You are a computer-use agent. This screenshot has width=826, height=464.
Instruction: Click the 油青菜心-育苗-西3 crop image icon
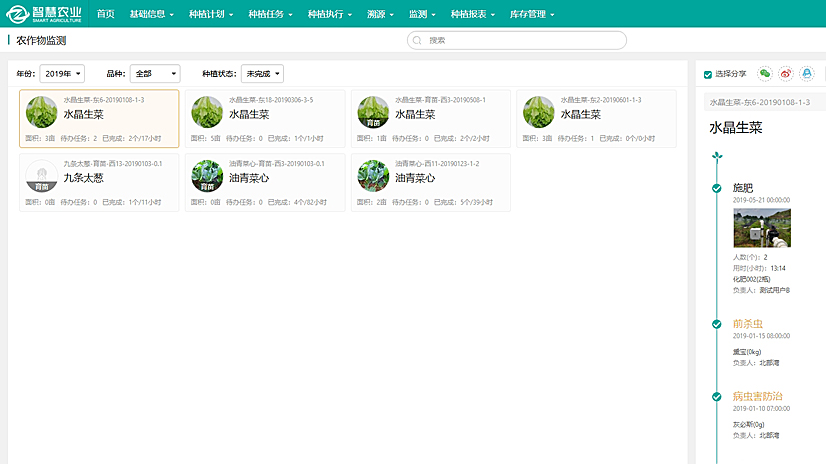pyautogui.click(x=207, y=176)
